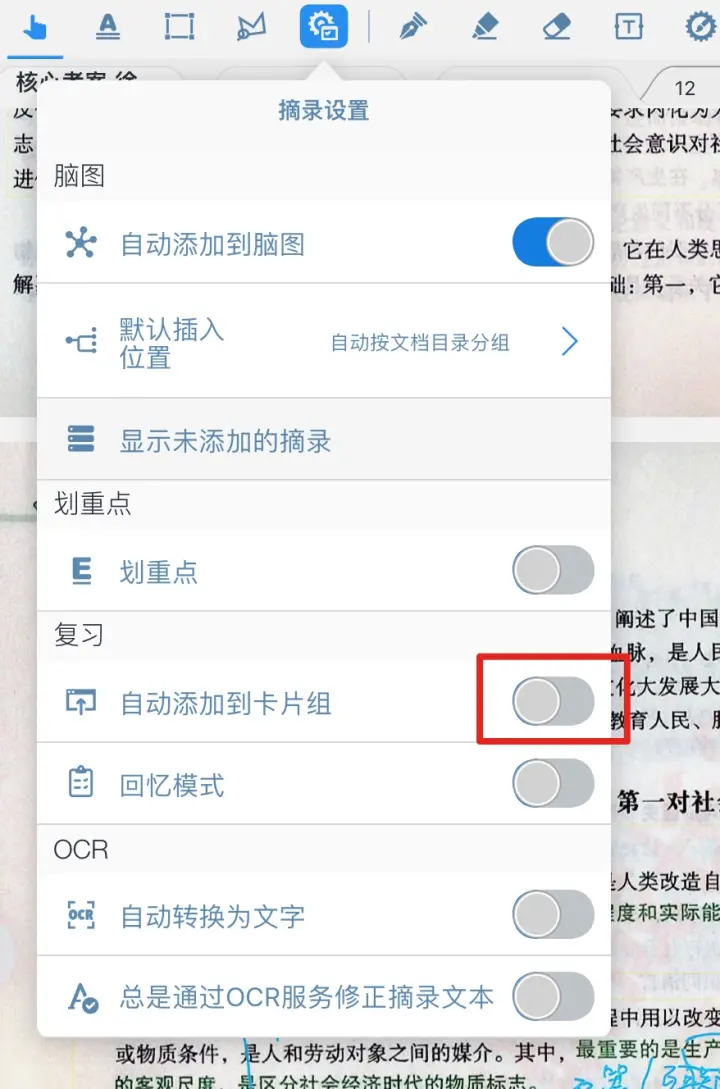Select the eraser tool

[556, 27]
